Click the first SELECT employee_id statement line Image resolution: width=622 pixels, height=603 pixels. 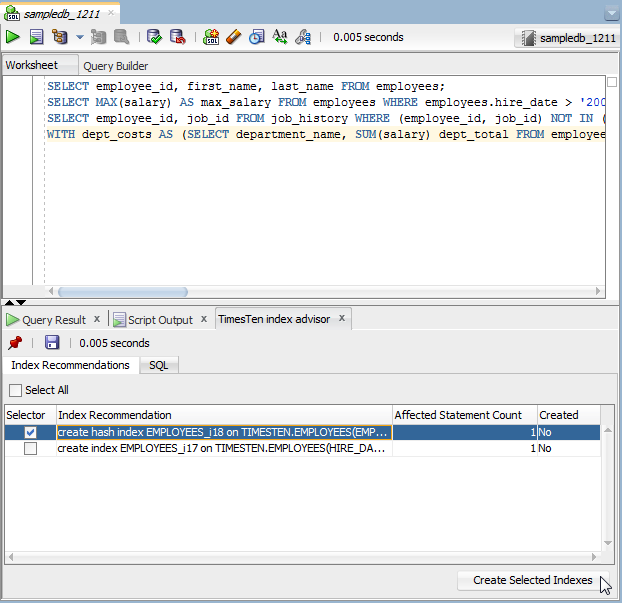[x=246, y=86]
